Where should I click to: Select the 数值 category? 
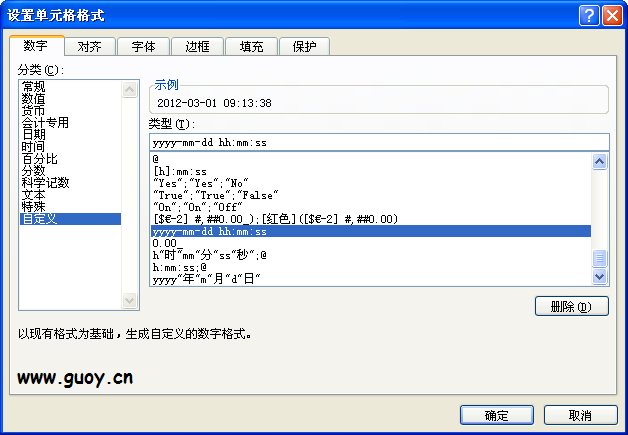70,99
